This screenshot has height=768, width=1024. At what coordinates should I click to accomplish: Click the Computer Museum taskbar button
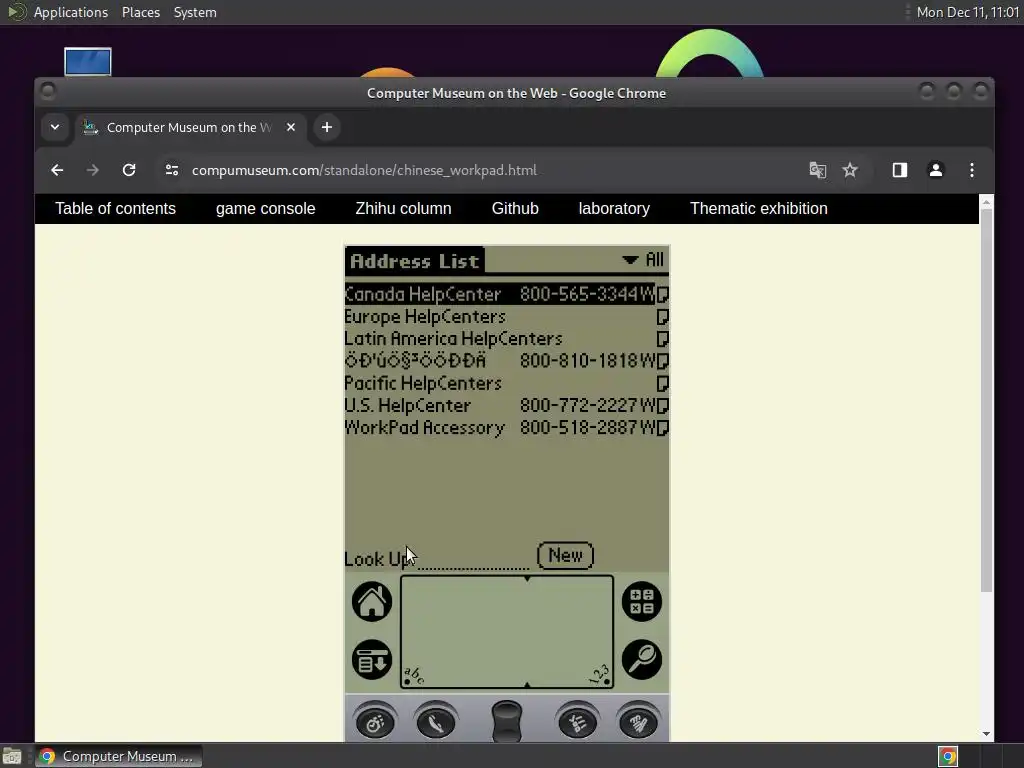coord(118,756)
